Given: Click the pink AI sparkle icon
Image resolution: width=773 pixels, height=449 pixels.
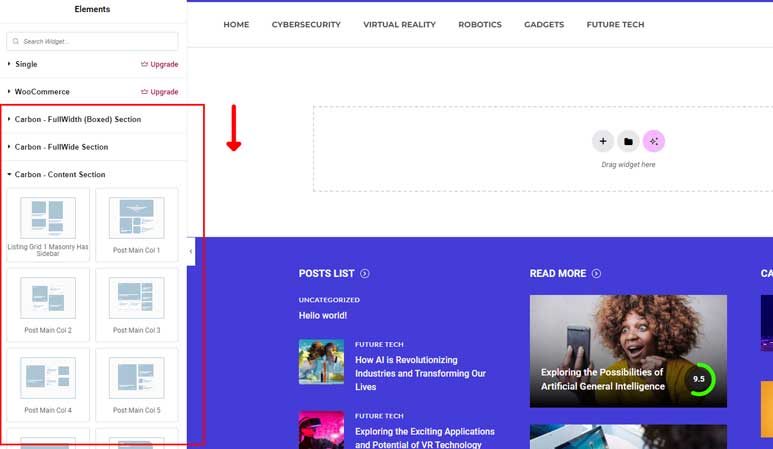Looking at the screenshot, I should click(x=654, y=141).
